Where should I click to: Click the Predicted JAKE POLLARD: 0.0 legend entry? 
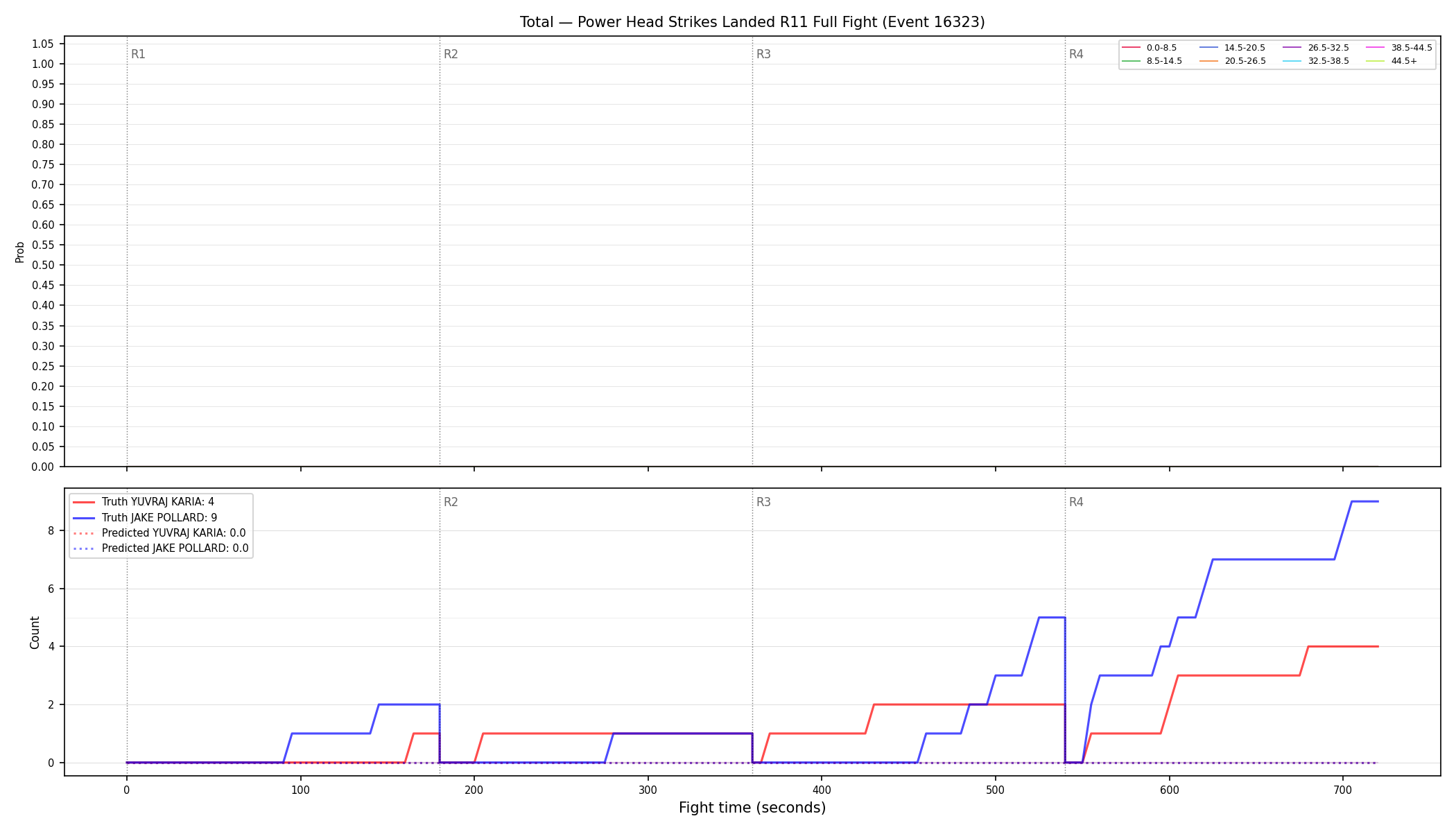(x=161, y=548)
